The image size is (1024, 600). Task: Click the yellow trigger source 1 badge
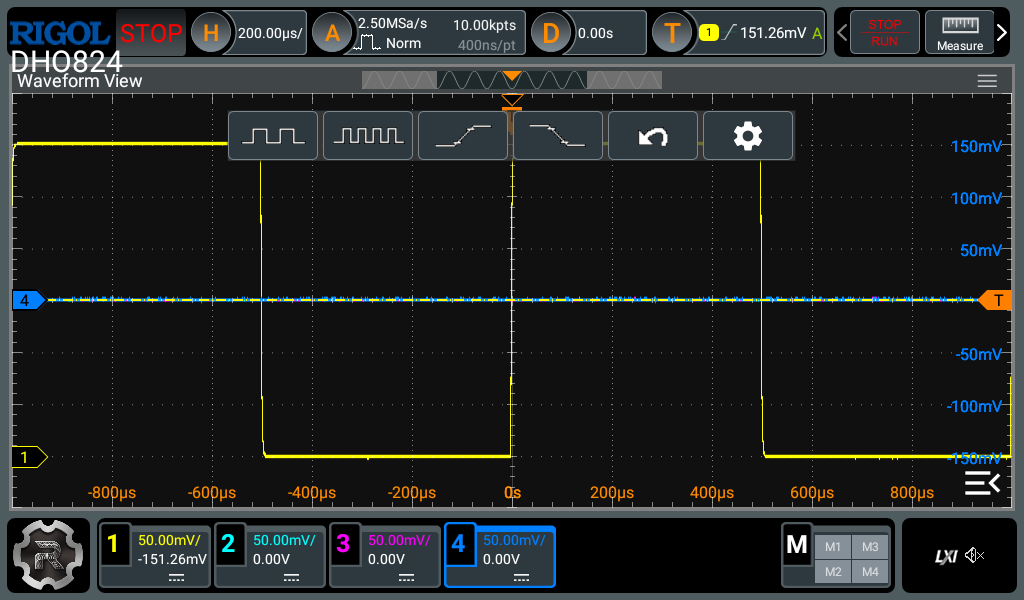point(709,33)
